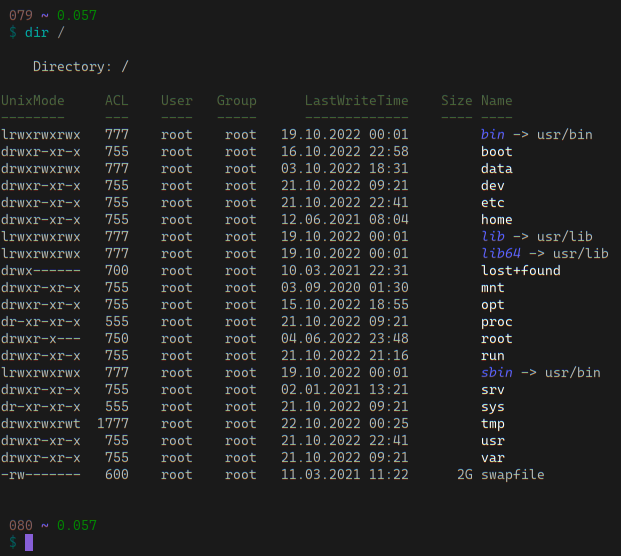The height and width of the screenshot is (556, 621).
Task: Select the 'dir' command text
Action: [36, 32]
